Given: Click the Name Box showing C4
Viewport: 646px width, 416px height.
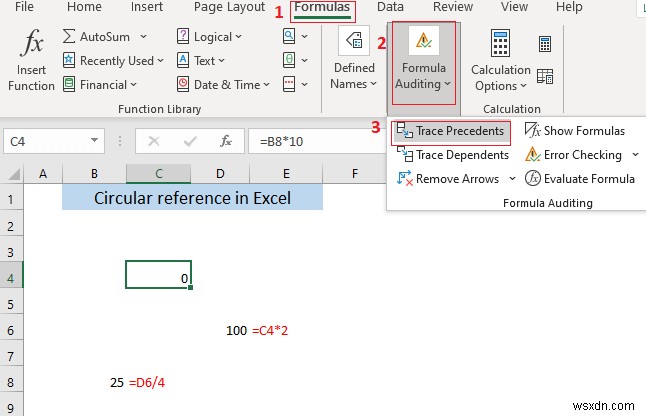Looking at the screenshot, I should point(45,141).
